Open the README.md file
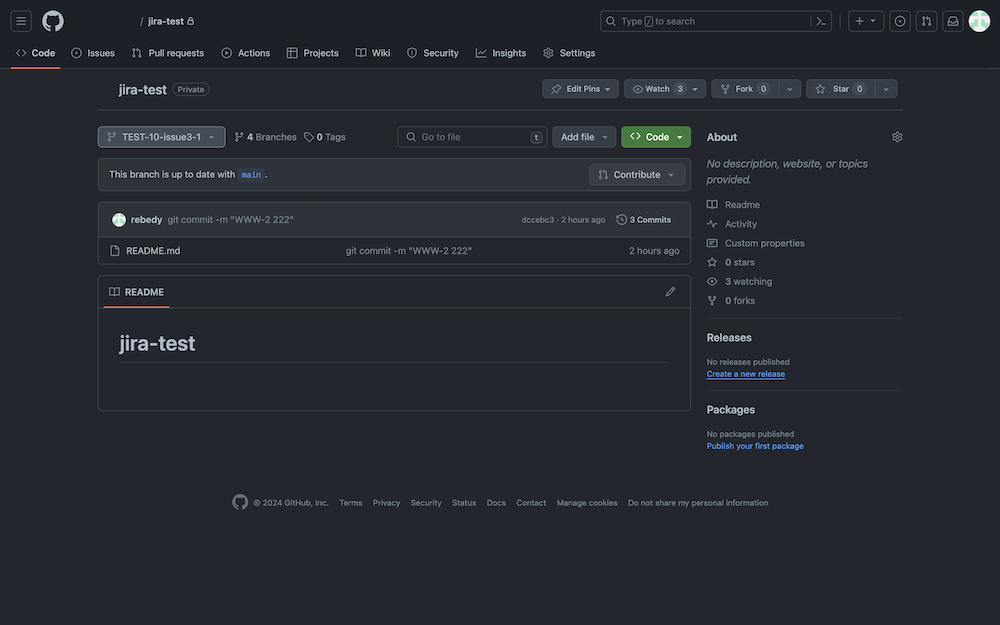This screenshot has height=625, width=1000. tap(153, 251)
